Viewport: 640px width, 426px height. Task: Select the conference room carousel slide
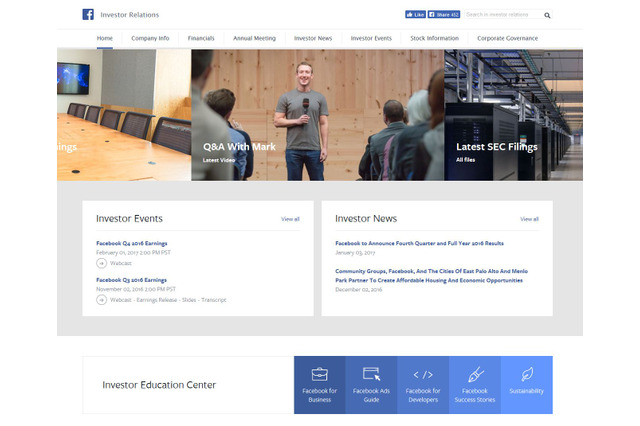pos(124,115)
